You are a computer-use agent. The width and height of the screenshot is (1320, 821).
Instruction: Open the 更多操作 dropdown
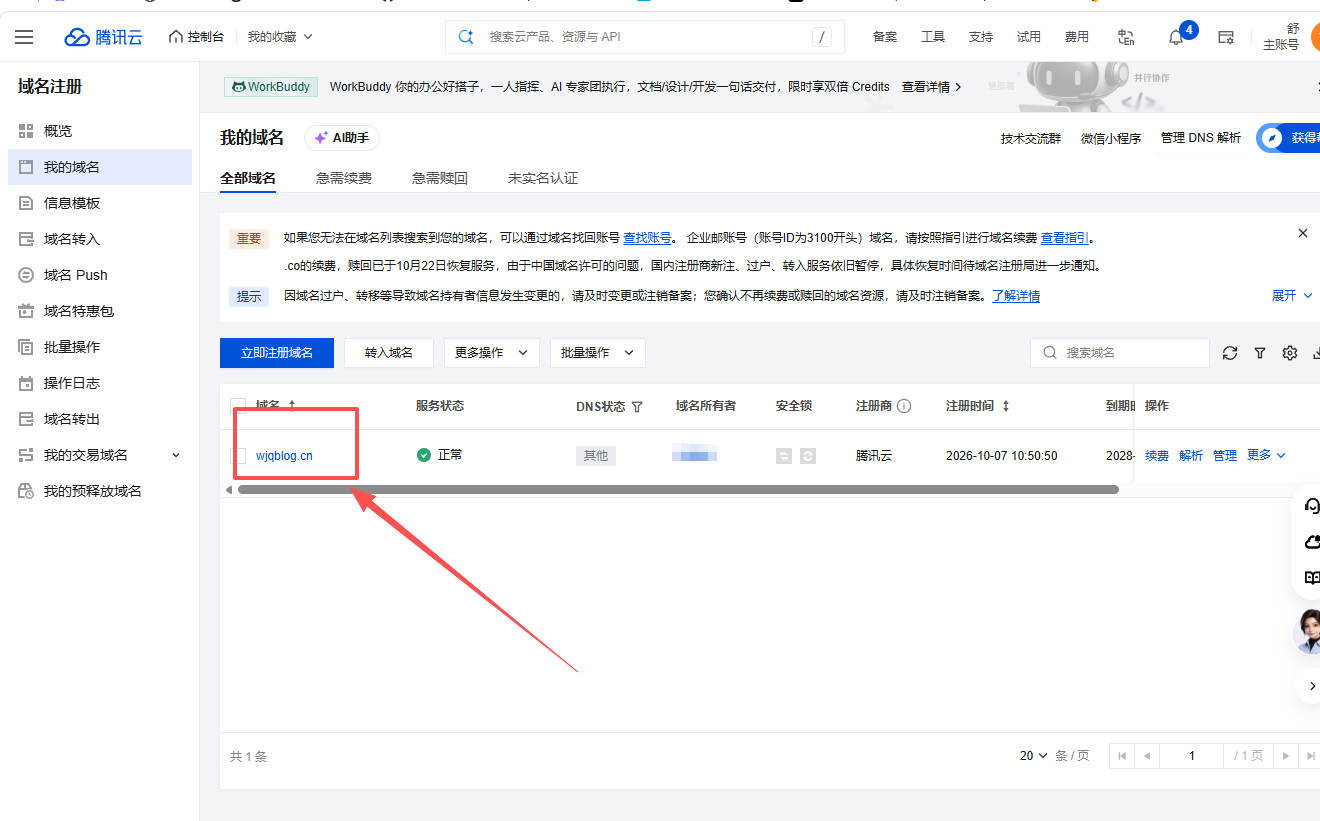(x=492, y=353)
